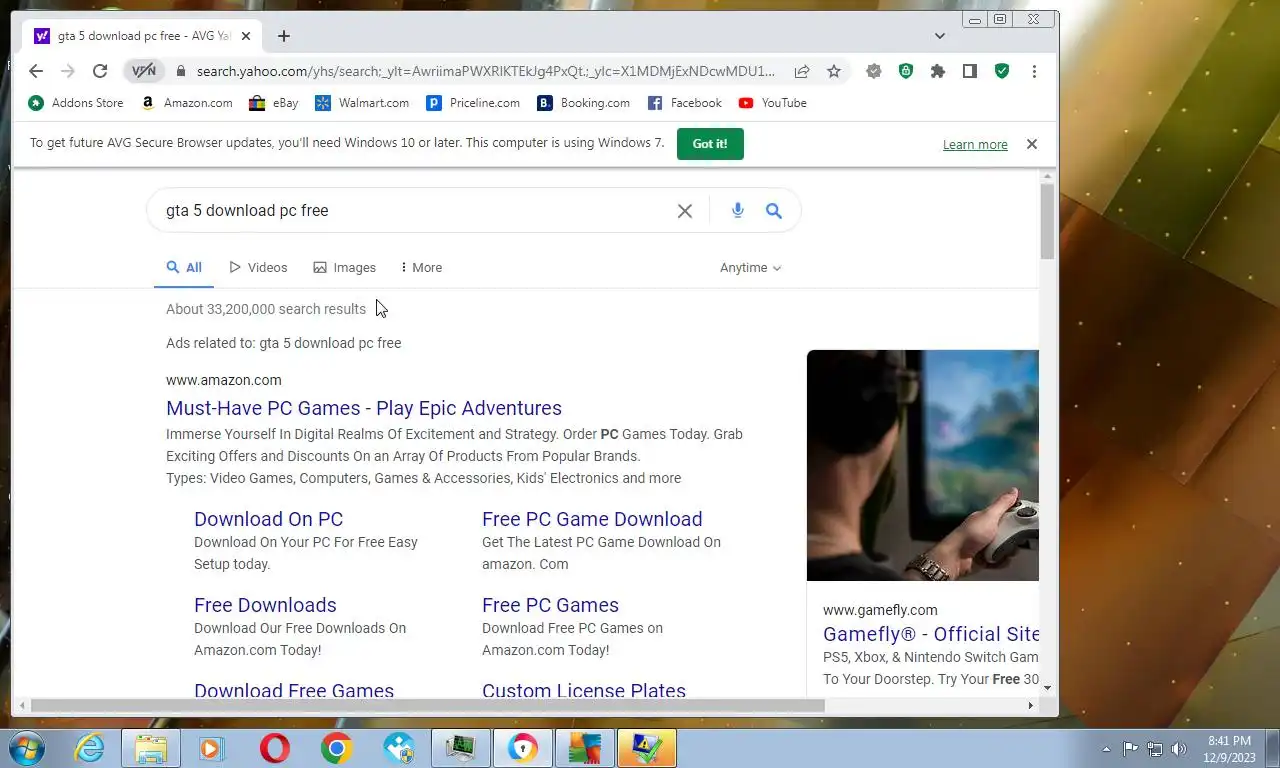Open Priceline.com bookmark
The height and width of the screenshot is (768, 1280).
(473, 103)
